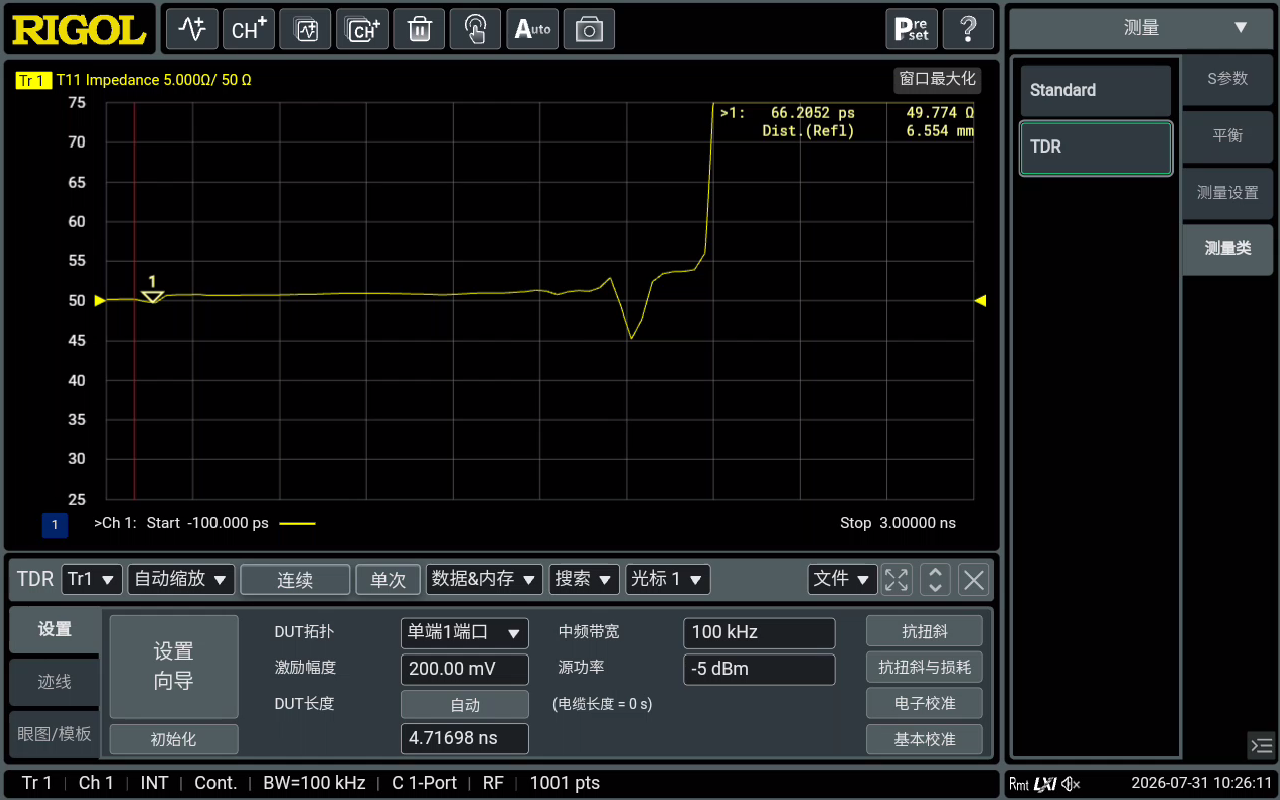This screenshot has height=800, width=1280.
Task: Click the Preset button
Action: pos(912,29)
